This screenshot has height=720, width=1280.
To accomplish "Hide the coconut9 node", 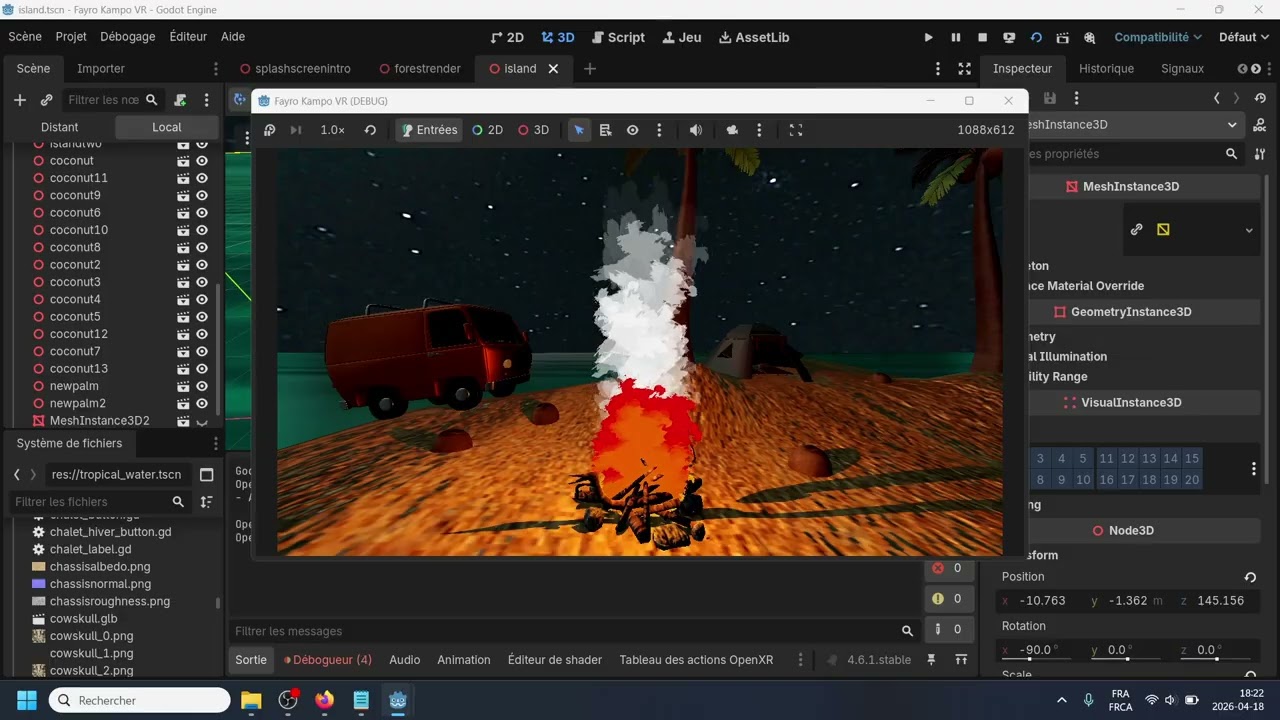I will coord(202,195).
